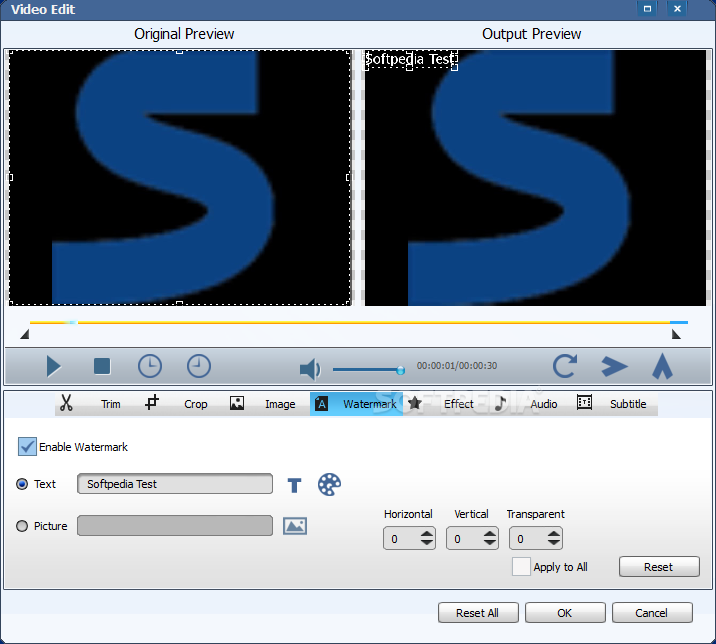Click the Reset button in watermark panel
Screen dimensions: 716x644
point(659,567)
